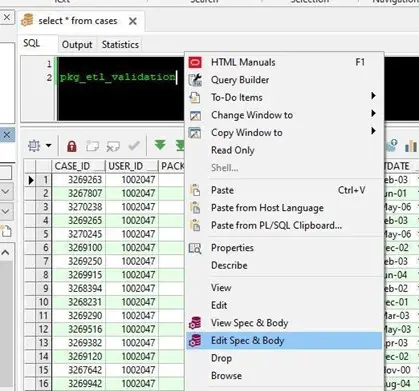Click the bar chart icon on grid toolbar

pos(411,146)
